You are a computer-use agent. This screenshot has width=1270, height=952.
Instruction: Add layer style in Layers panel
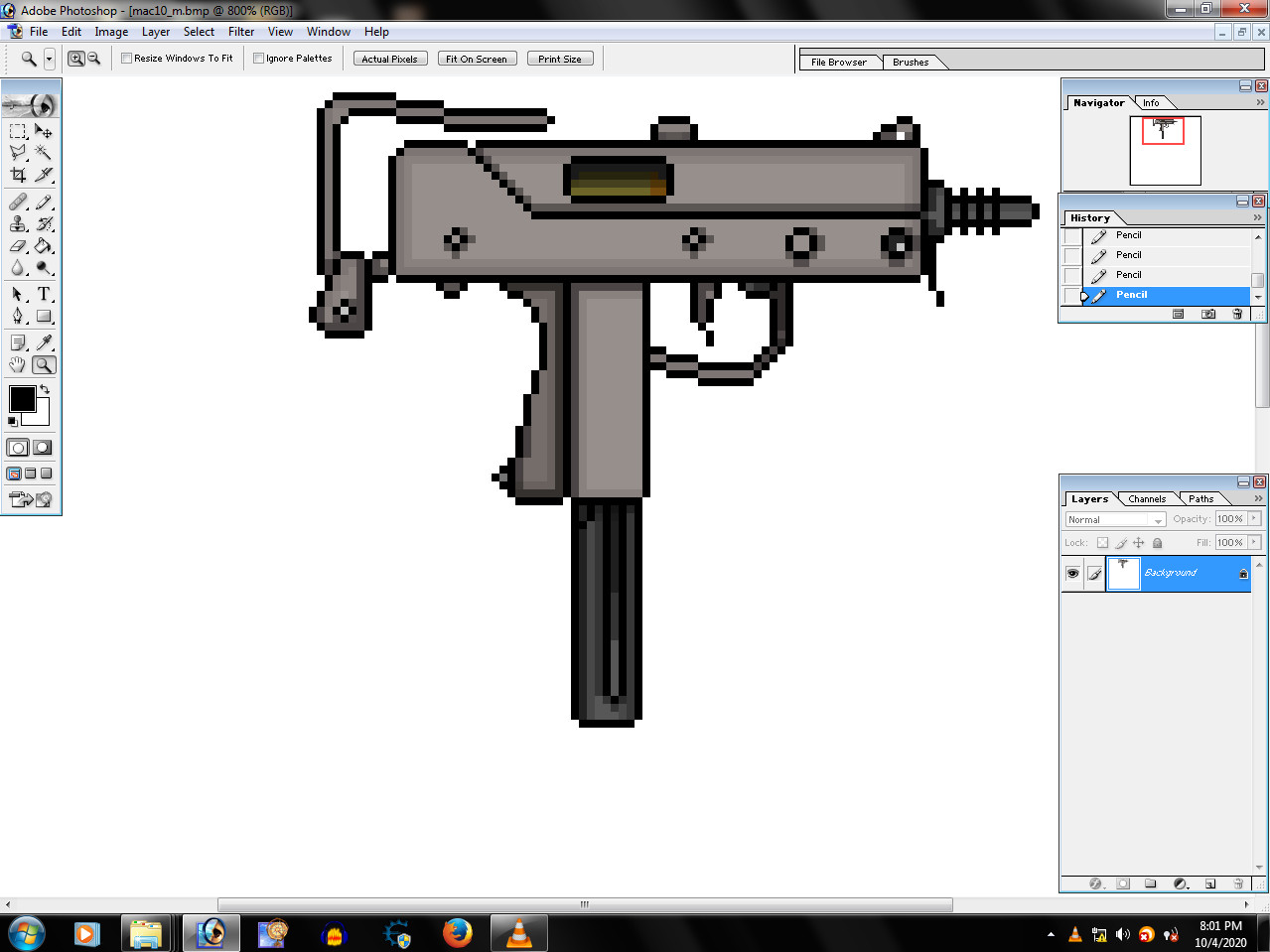click(x=1096, y=884)
